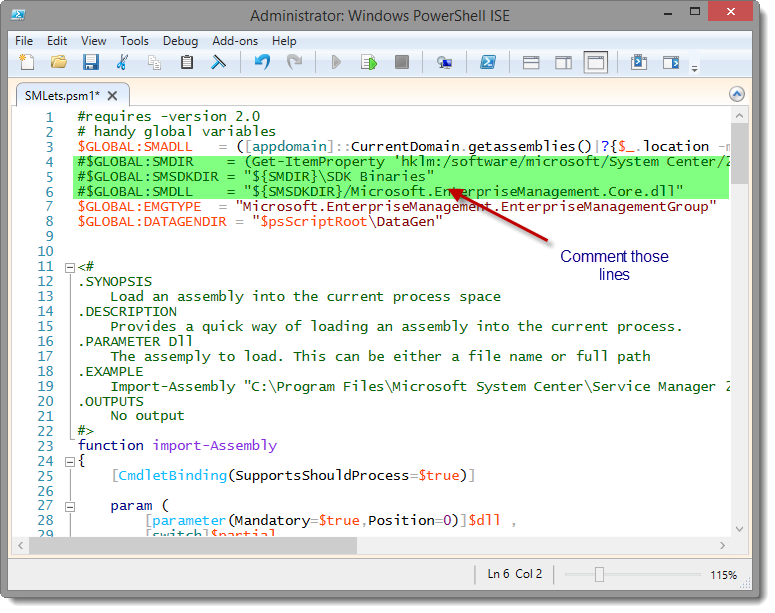Click the 115% zoom level text
Image resolution: width=775 pixels, height=613 pixels.
(723, 575)
